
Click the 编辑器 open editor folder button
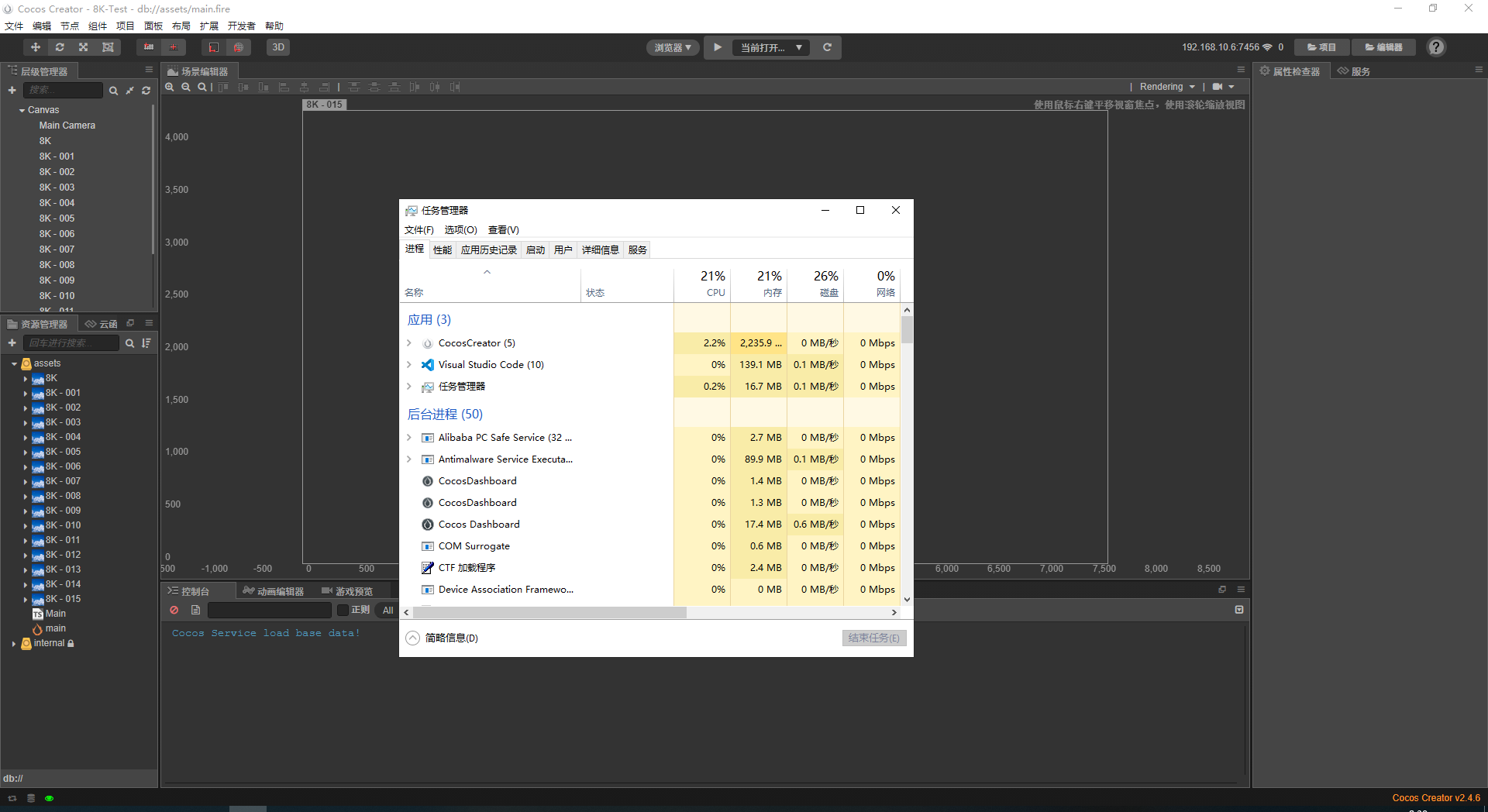coord(1383,47)
